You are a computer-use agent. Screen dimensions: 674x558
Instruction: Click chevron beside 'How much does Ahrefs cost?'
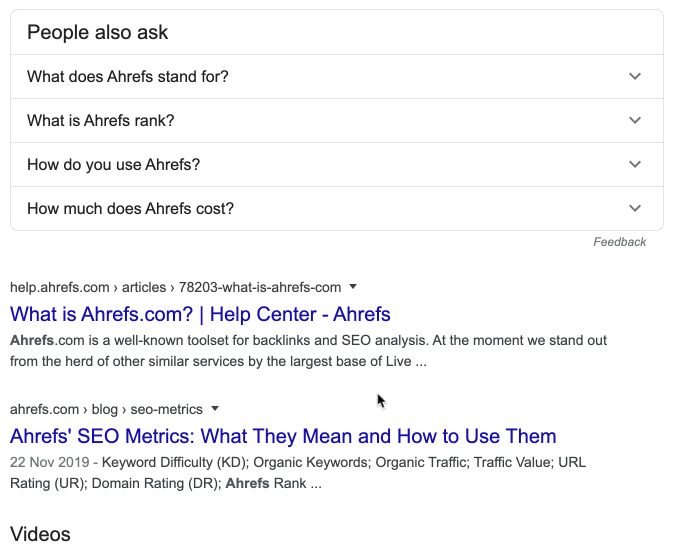click(x=634, y=209)
